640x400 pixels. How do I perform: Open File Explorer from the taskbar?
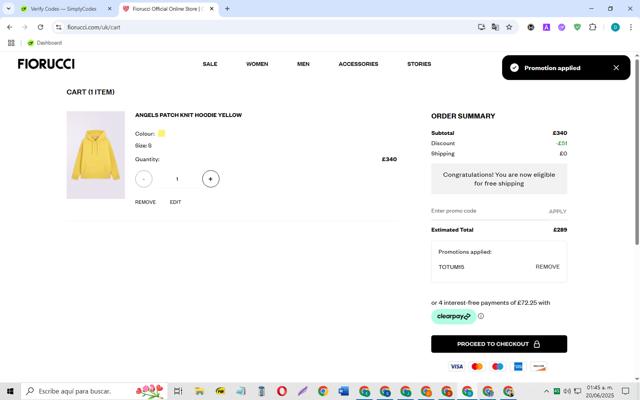tap(199, 391)
